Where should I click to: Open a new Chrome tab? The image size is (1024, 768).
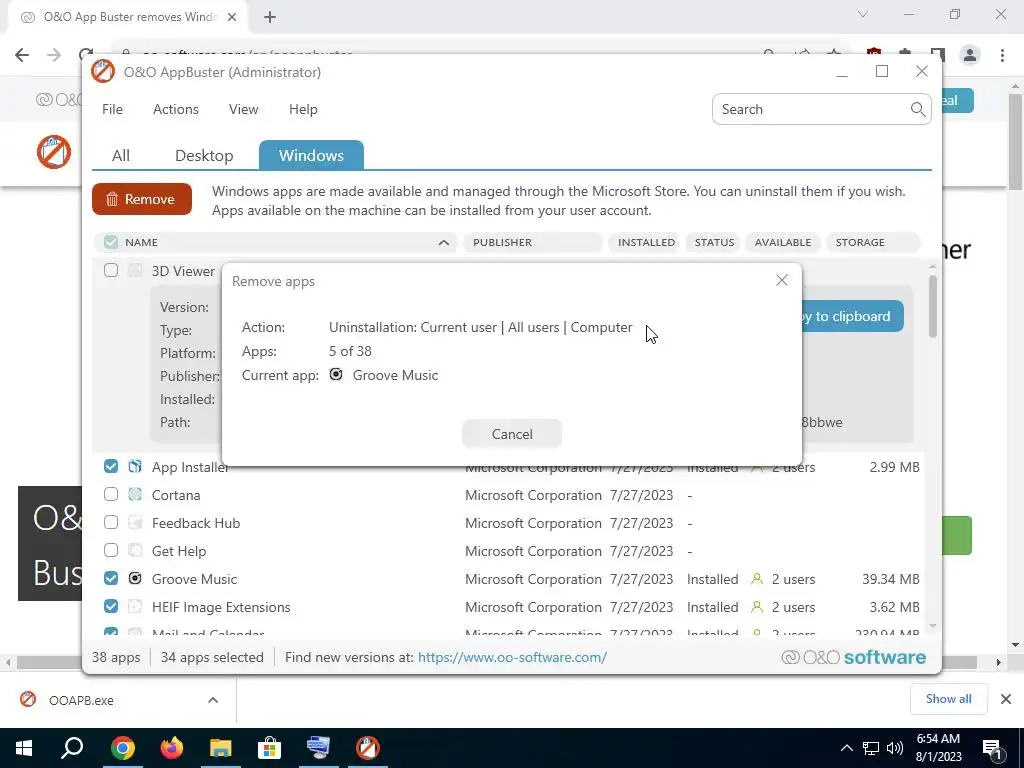270,18
